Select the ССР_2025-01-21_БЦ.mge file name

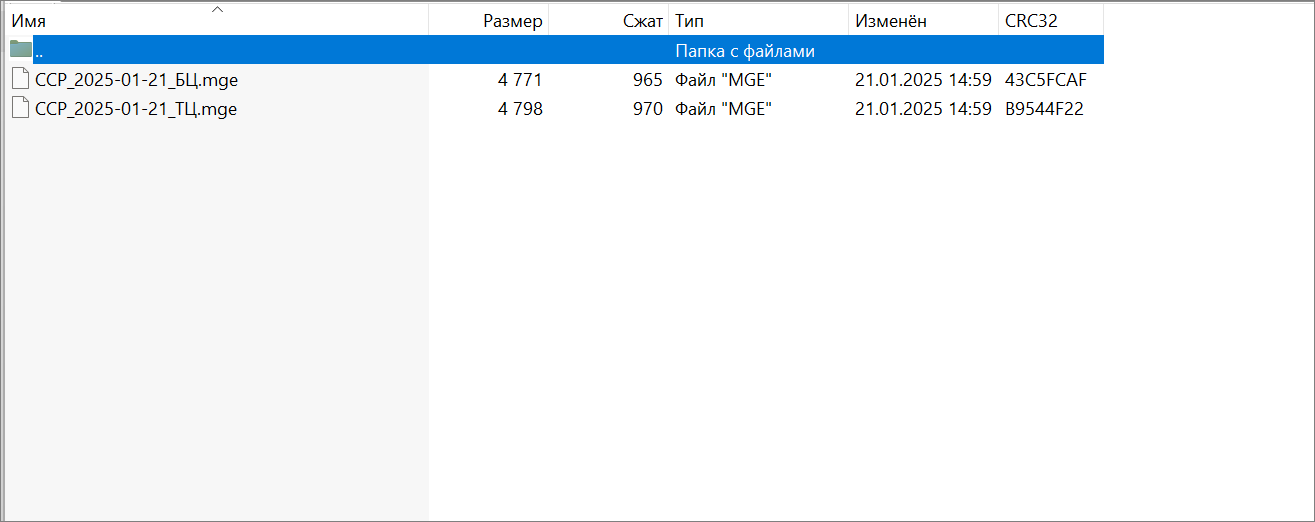pyautogui.click(x=136, y=80)
